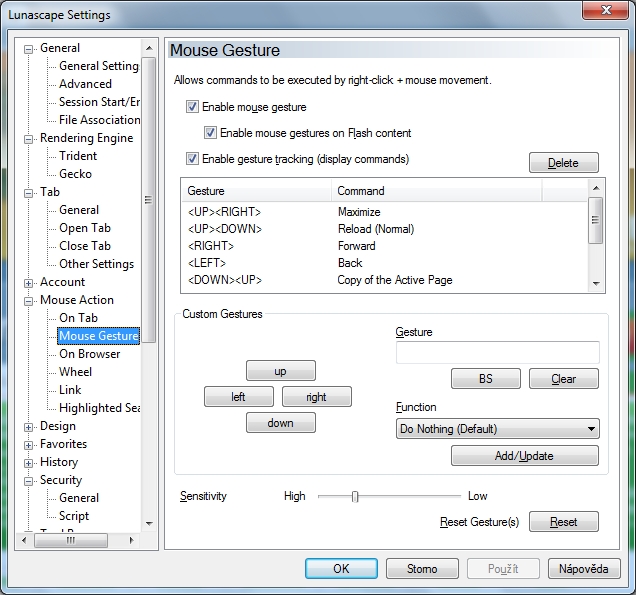Image resolution: width=636 pixels, height=595 pixels.
Task: Select Mouse Gesture tree item
Action: pyautogui.click(x=99, y=336)
